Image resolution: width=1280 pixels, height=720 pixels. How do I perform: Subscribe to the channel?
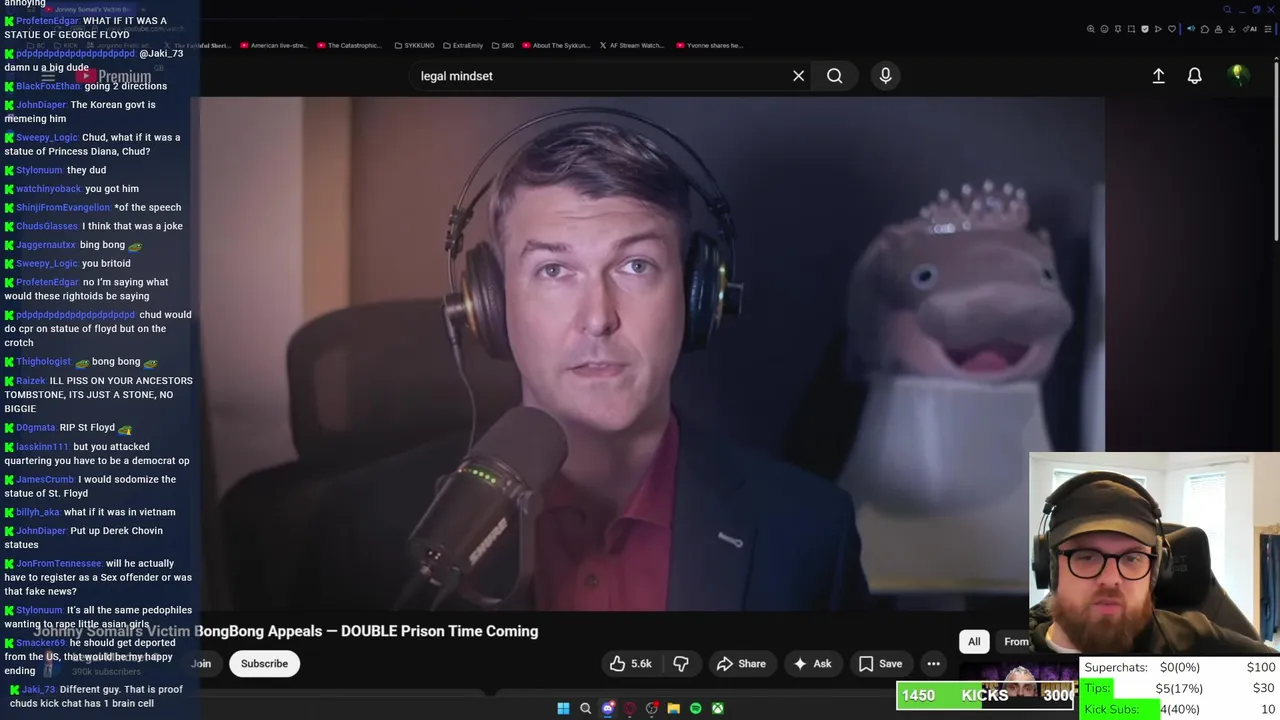click(264, 664)
